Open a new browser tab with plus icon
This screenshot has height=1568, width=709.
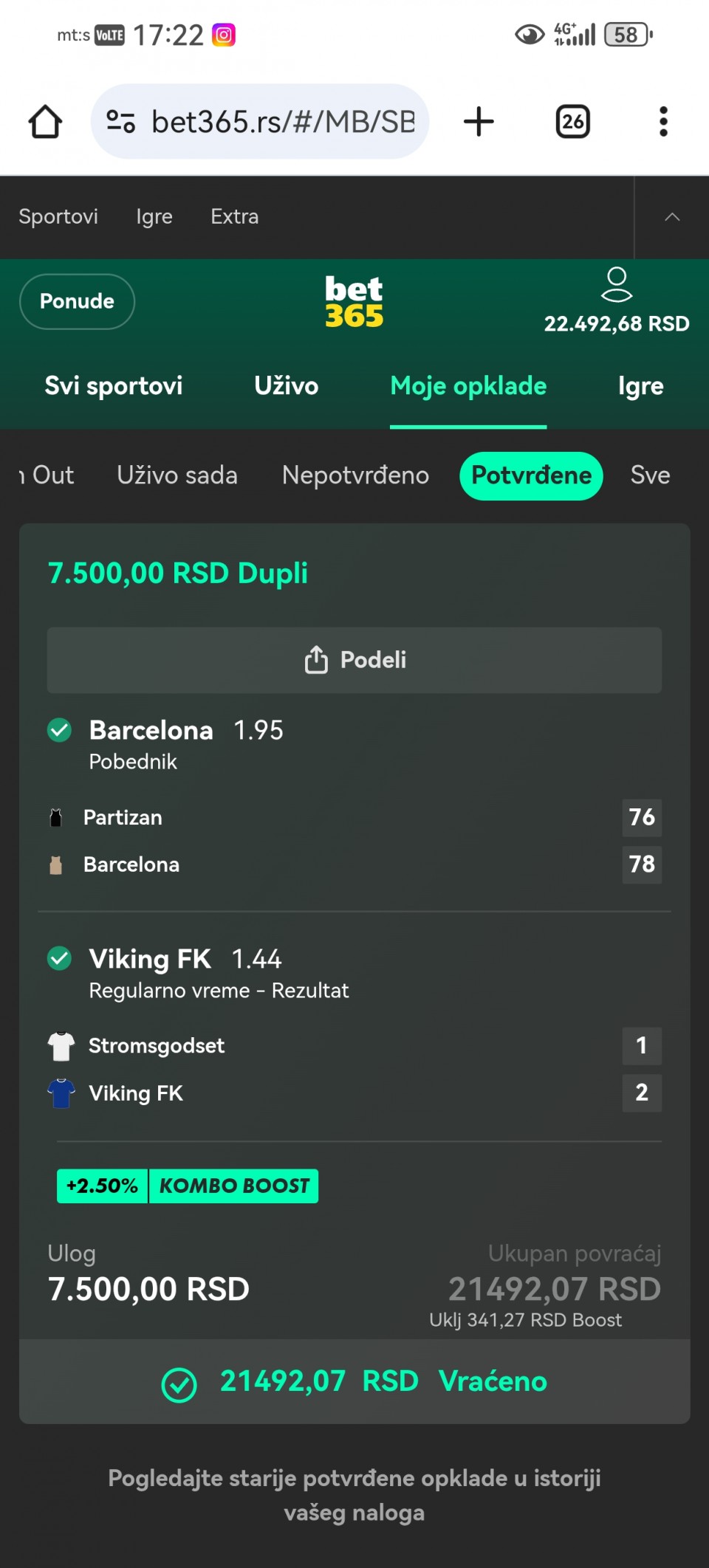point(479,122)
